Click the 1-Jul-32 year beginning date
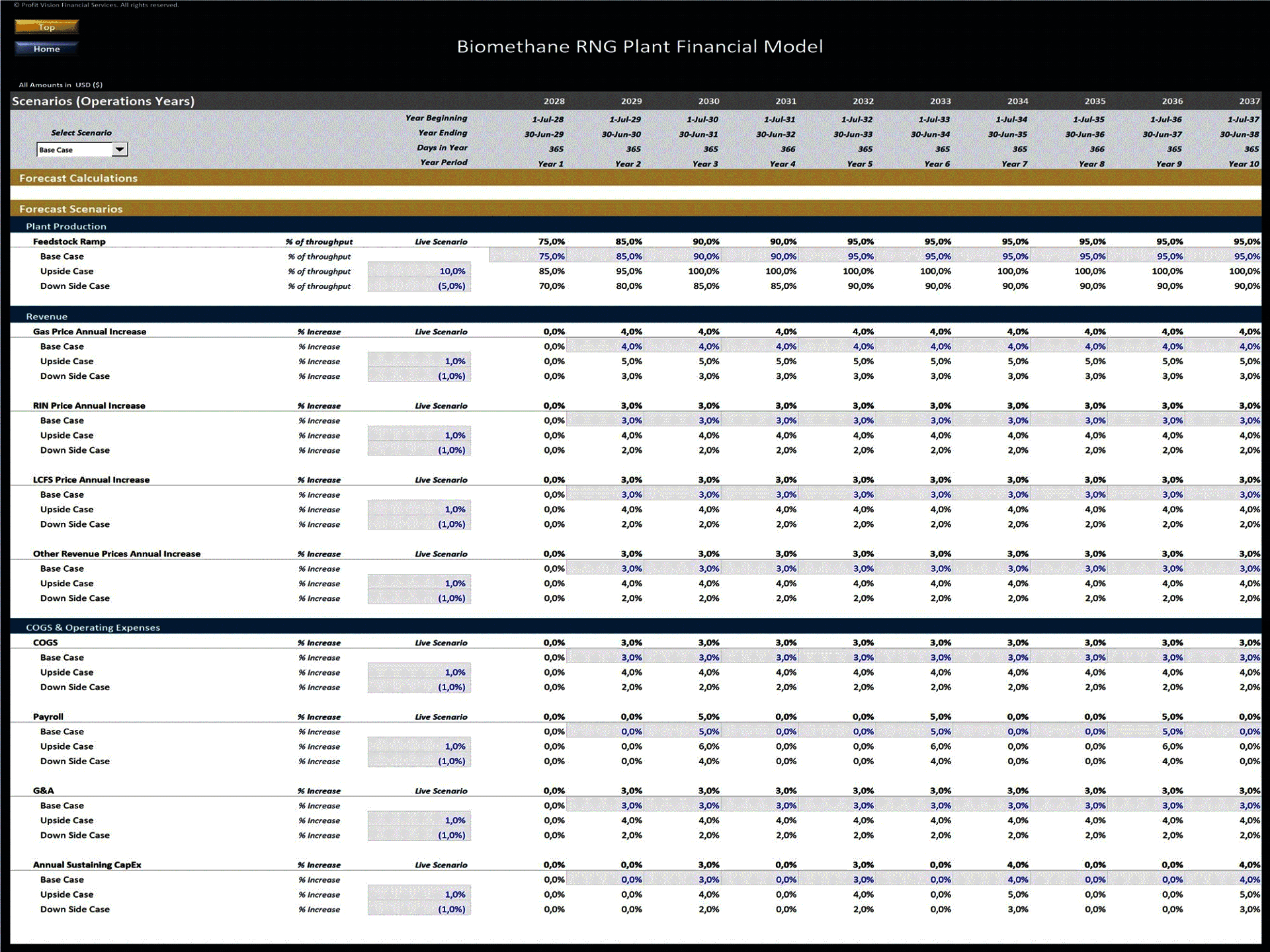 point(857,120)
